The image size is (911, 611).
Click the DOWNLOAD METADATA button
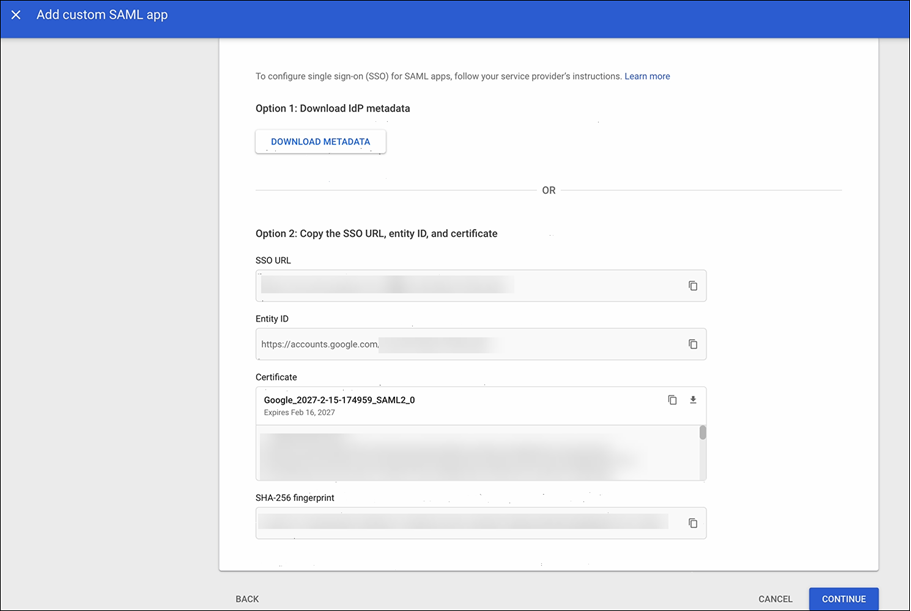point(320,141)
